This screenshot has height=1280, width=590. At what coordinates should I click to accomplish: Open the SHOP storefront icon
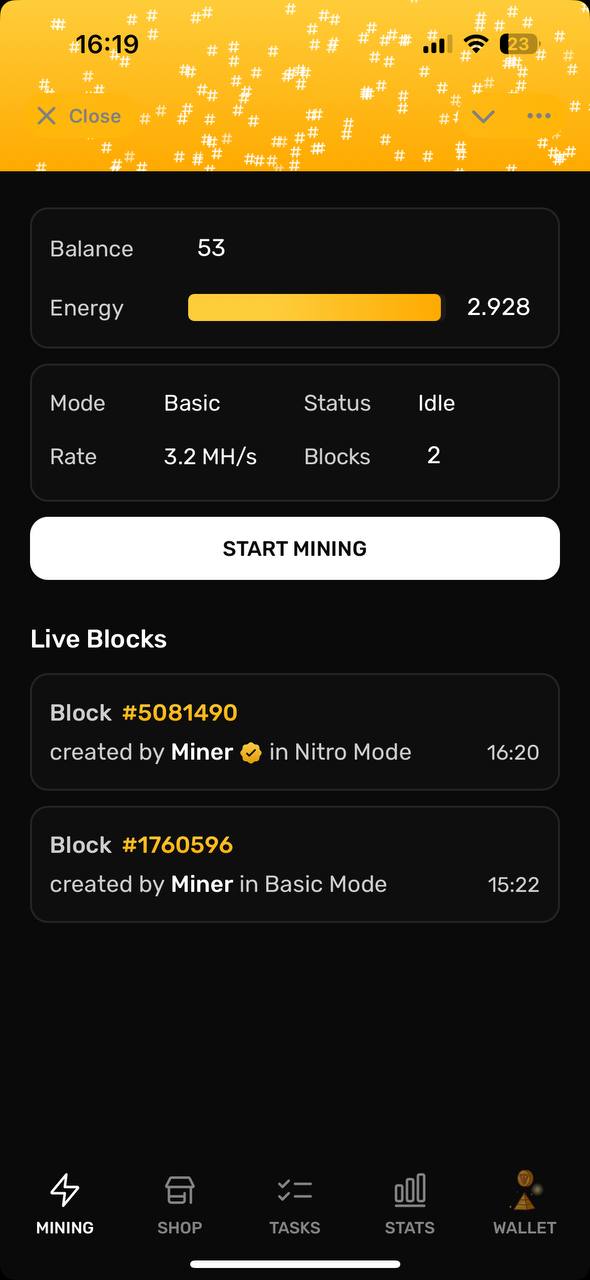point(179,1189)
